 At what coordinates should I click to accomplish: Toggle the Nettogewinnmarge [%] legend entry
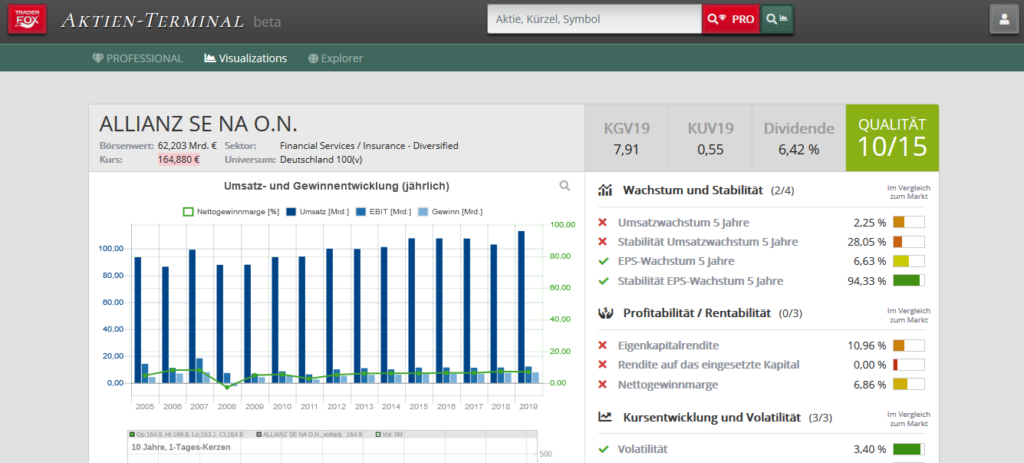pyautogui.click(x=231, y=212)
